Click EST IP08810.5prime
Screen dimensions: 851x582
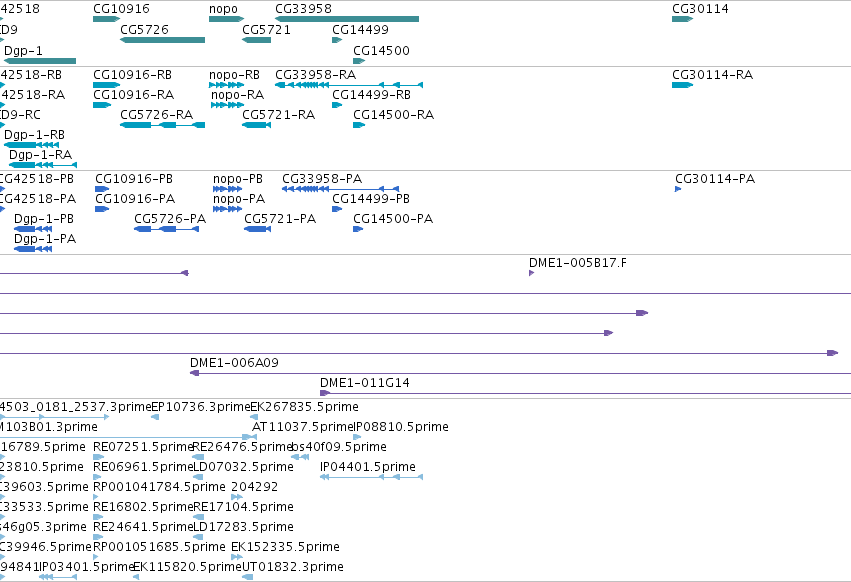pos(357,437)
